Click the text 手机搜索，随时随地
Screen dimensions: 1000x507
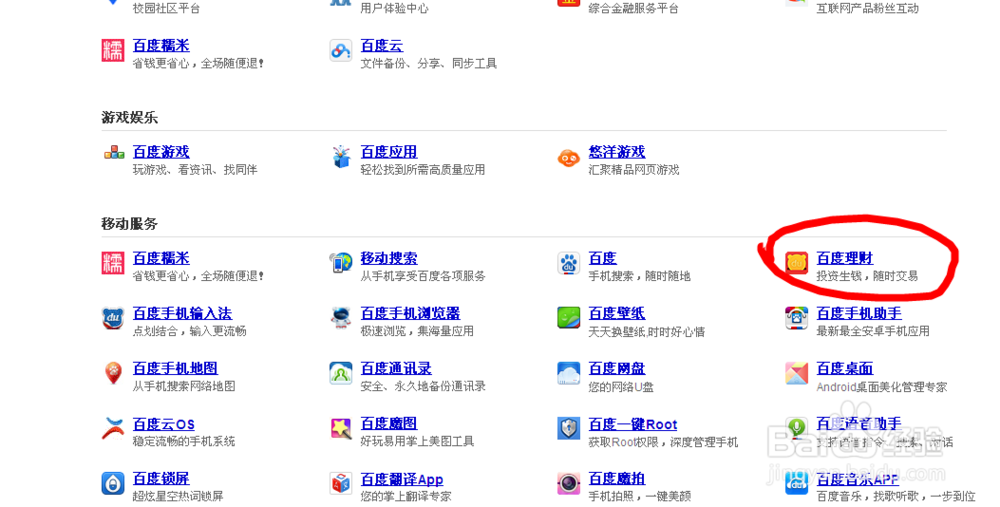(x=639, y=276)
